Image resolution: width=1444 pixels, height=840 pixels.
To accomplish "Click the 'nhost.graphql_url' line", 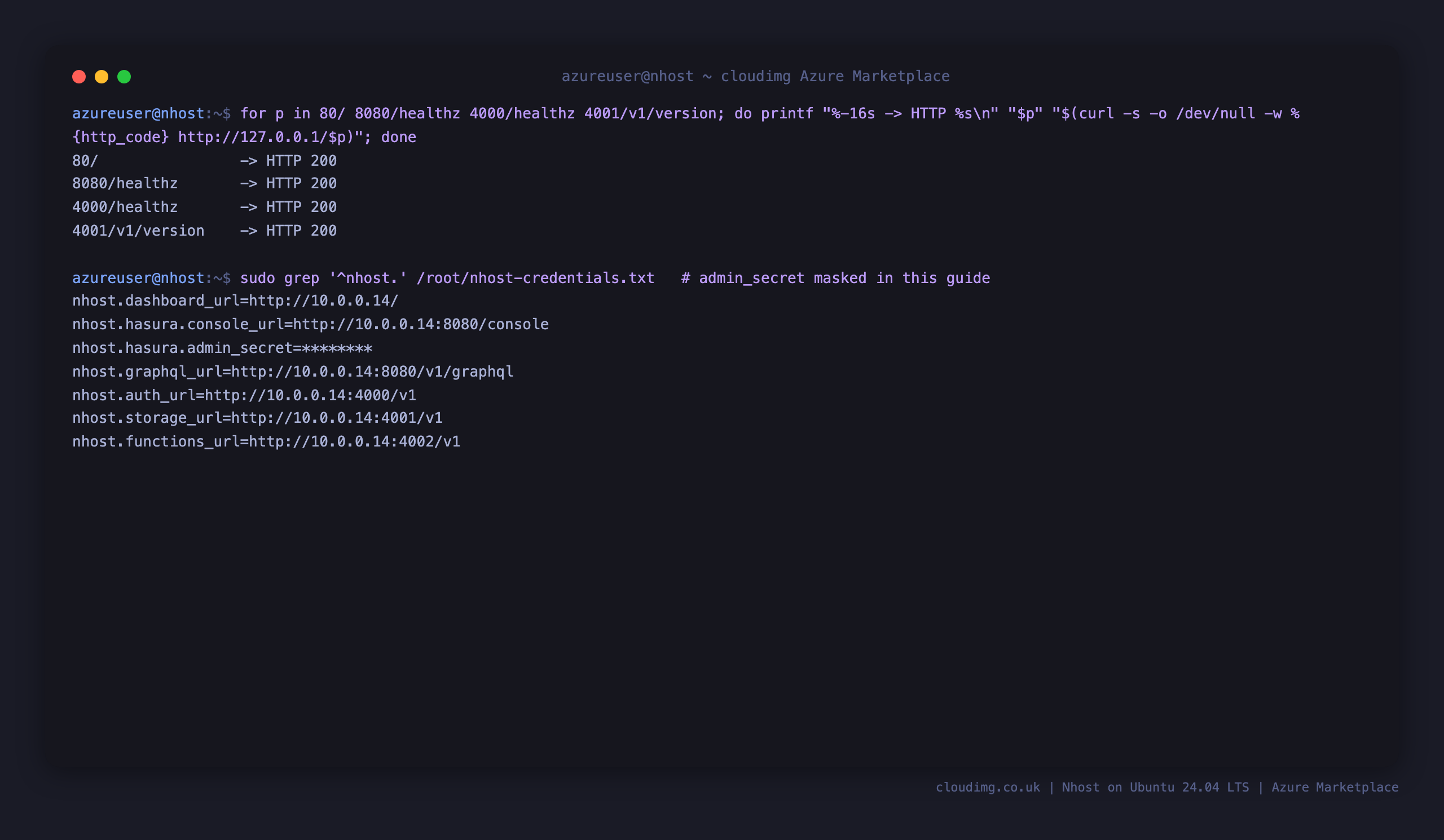I will pyautogui.click(x=293, y=371).
